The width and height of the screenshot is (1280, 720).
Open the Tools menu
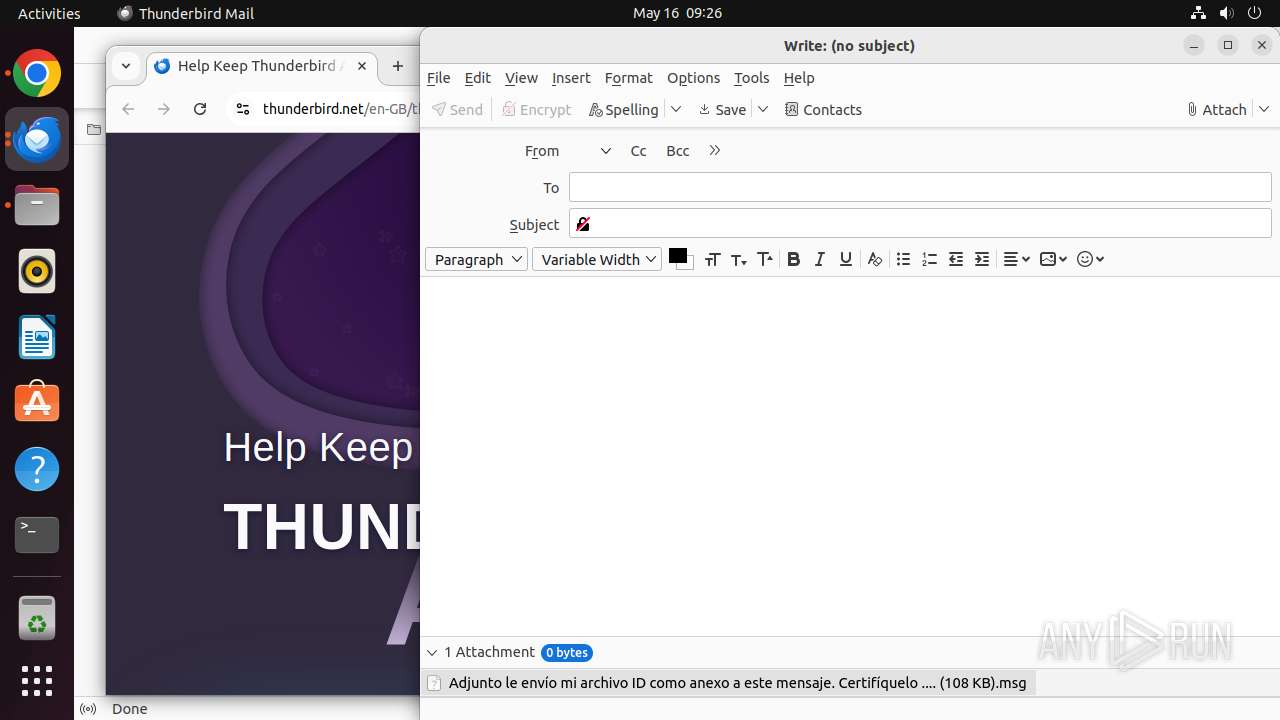(751, 77)
